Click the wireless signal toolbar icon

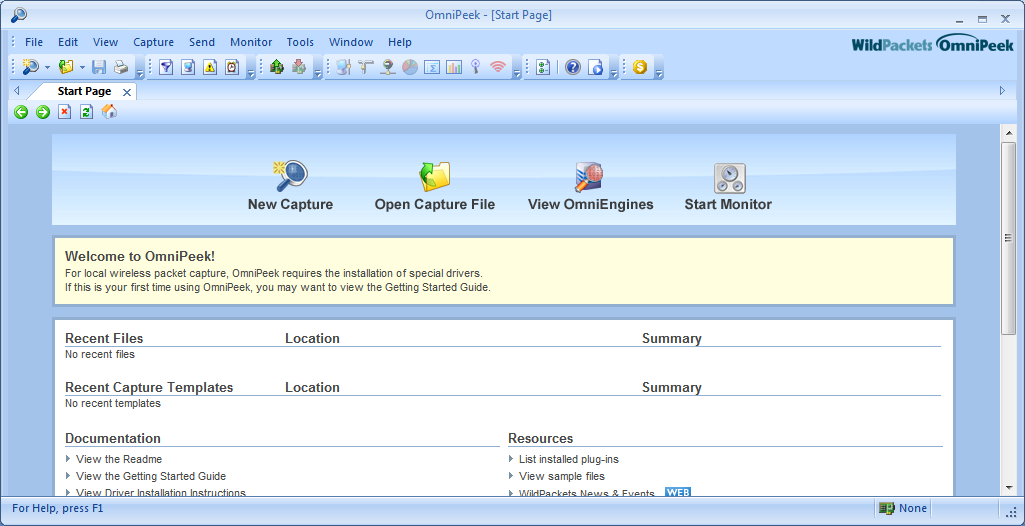[498, 67]
